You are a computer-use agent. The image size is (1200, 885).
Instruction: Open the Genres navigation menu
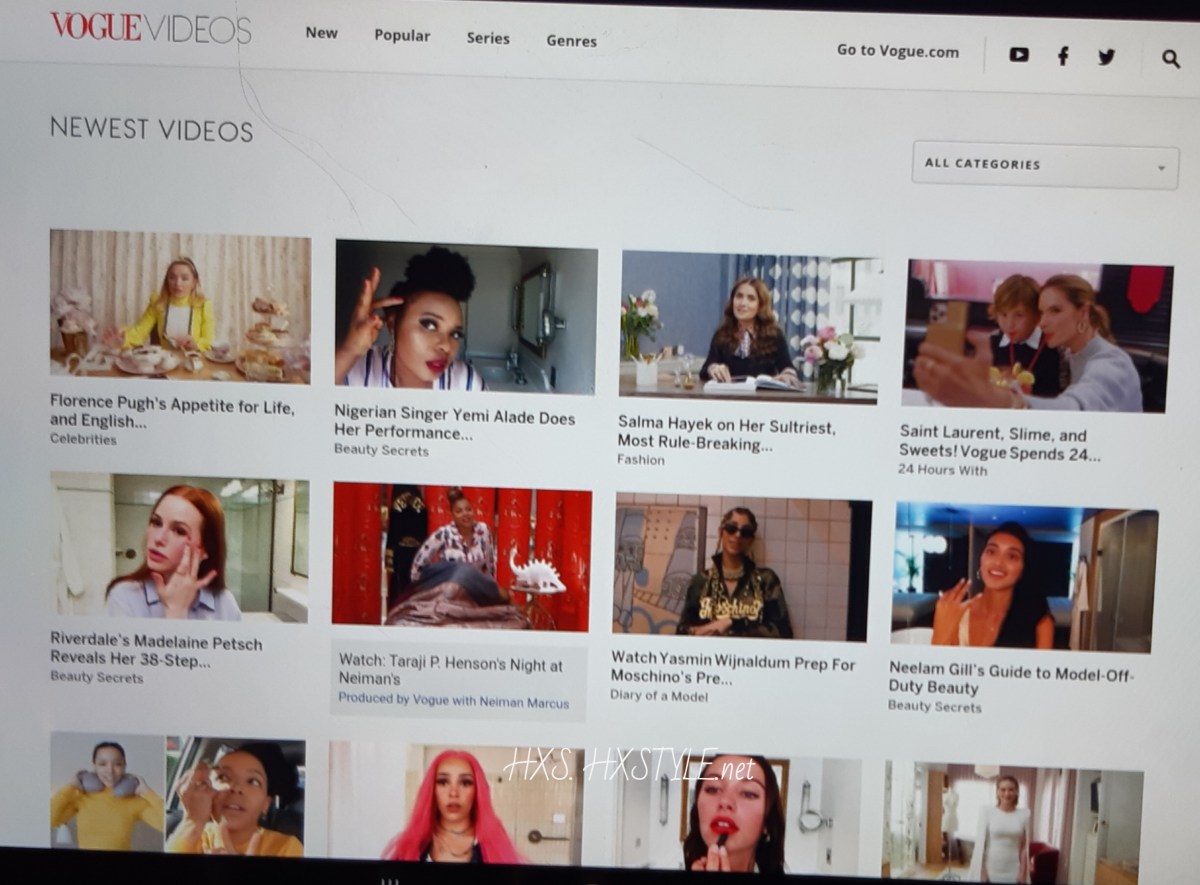pos(572,41)
